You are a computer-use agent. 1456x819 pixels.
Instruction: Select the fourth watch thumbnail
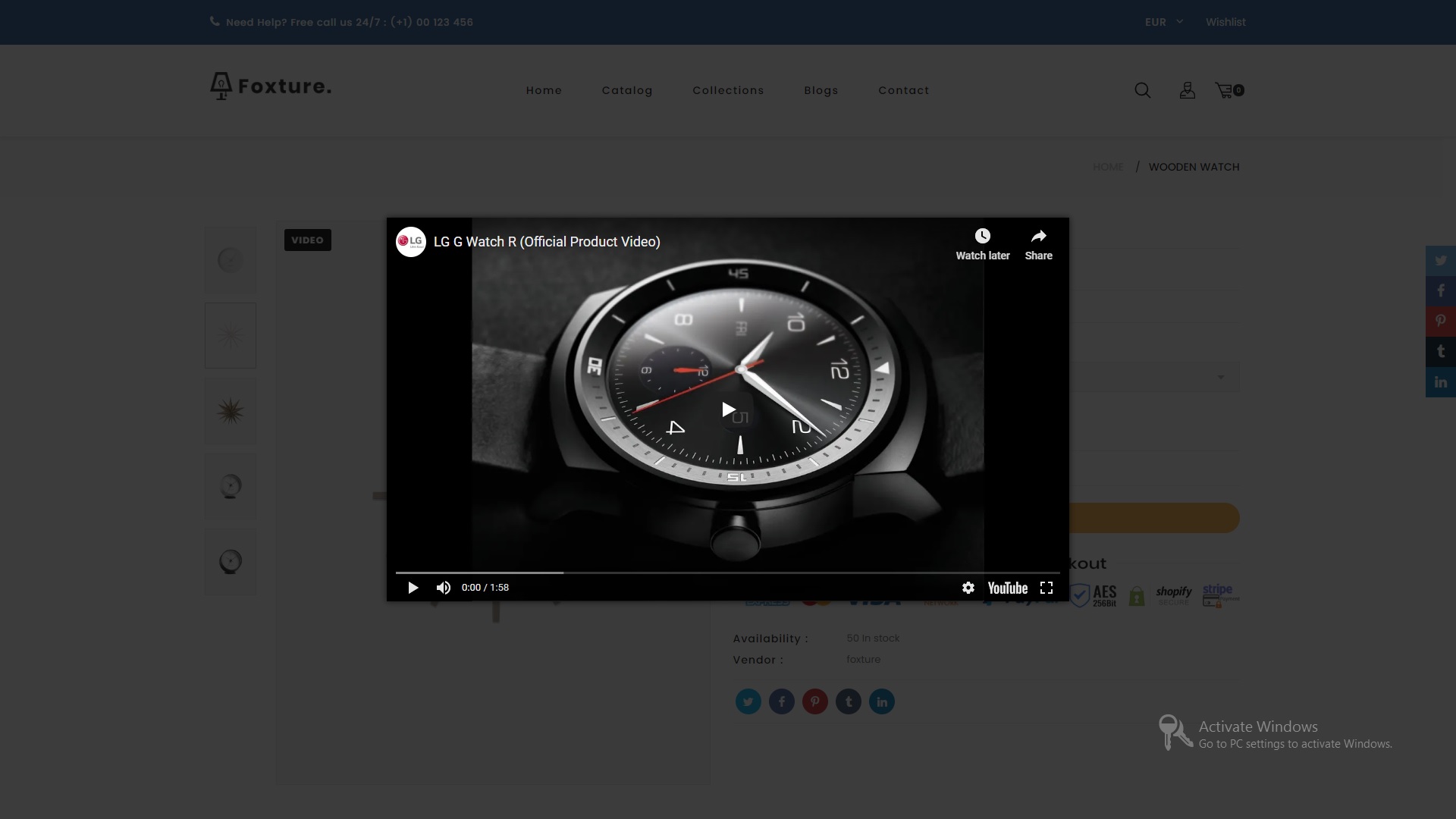[231, 487]
